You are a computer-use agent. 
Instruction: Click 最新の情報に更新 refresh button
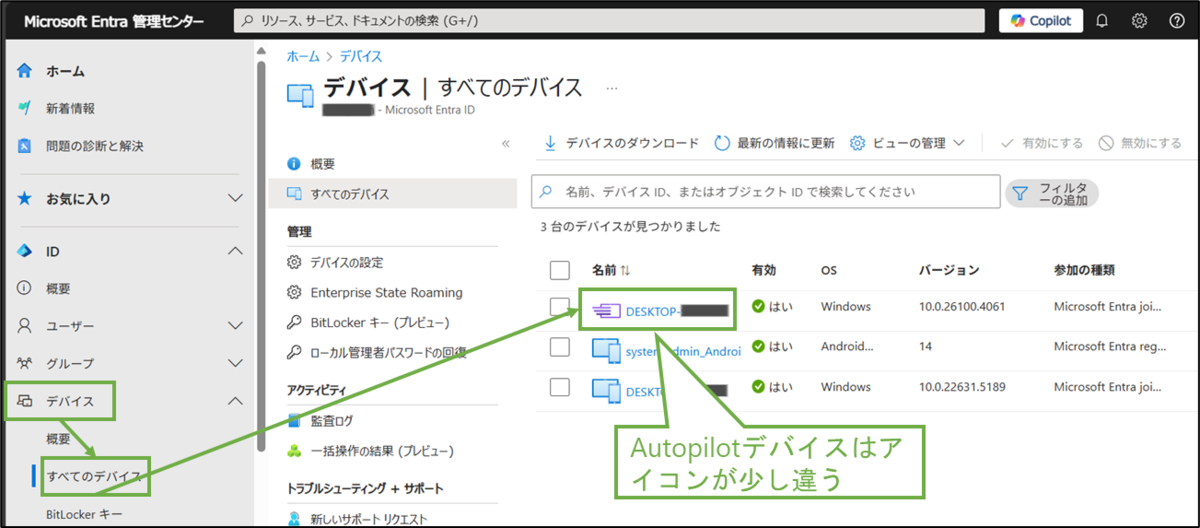775,143
